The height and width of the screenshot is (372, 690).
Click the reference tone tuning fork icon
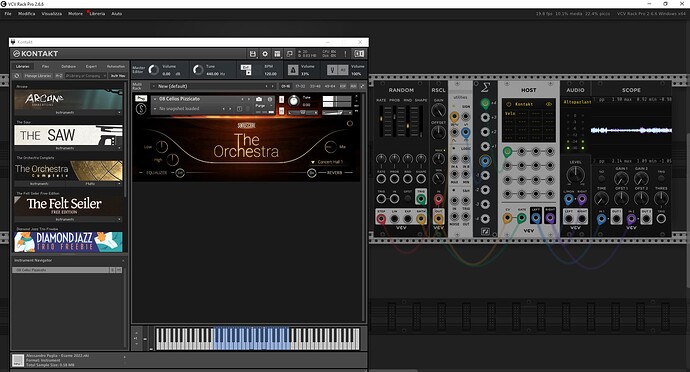[333, 70]
